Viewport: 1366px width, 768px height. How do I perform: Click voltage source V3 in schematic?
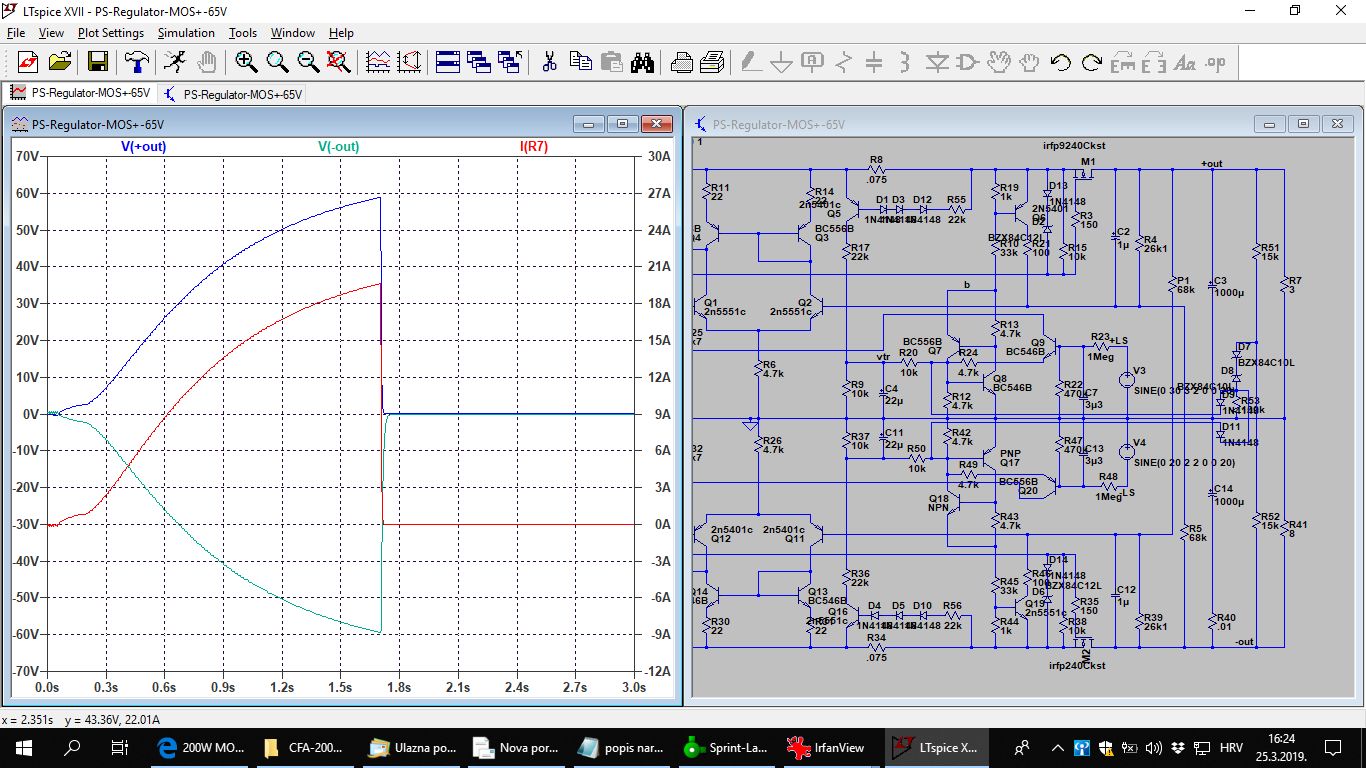[x=1126, y=379]
